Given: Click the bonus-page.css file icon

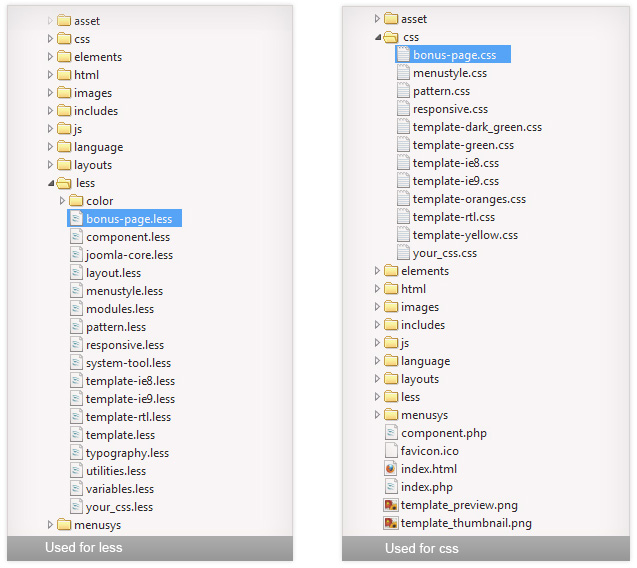Looking at the screenshot, I should point(403,54).
